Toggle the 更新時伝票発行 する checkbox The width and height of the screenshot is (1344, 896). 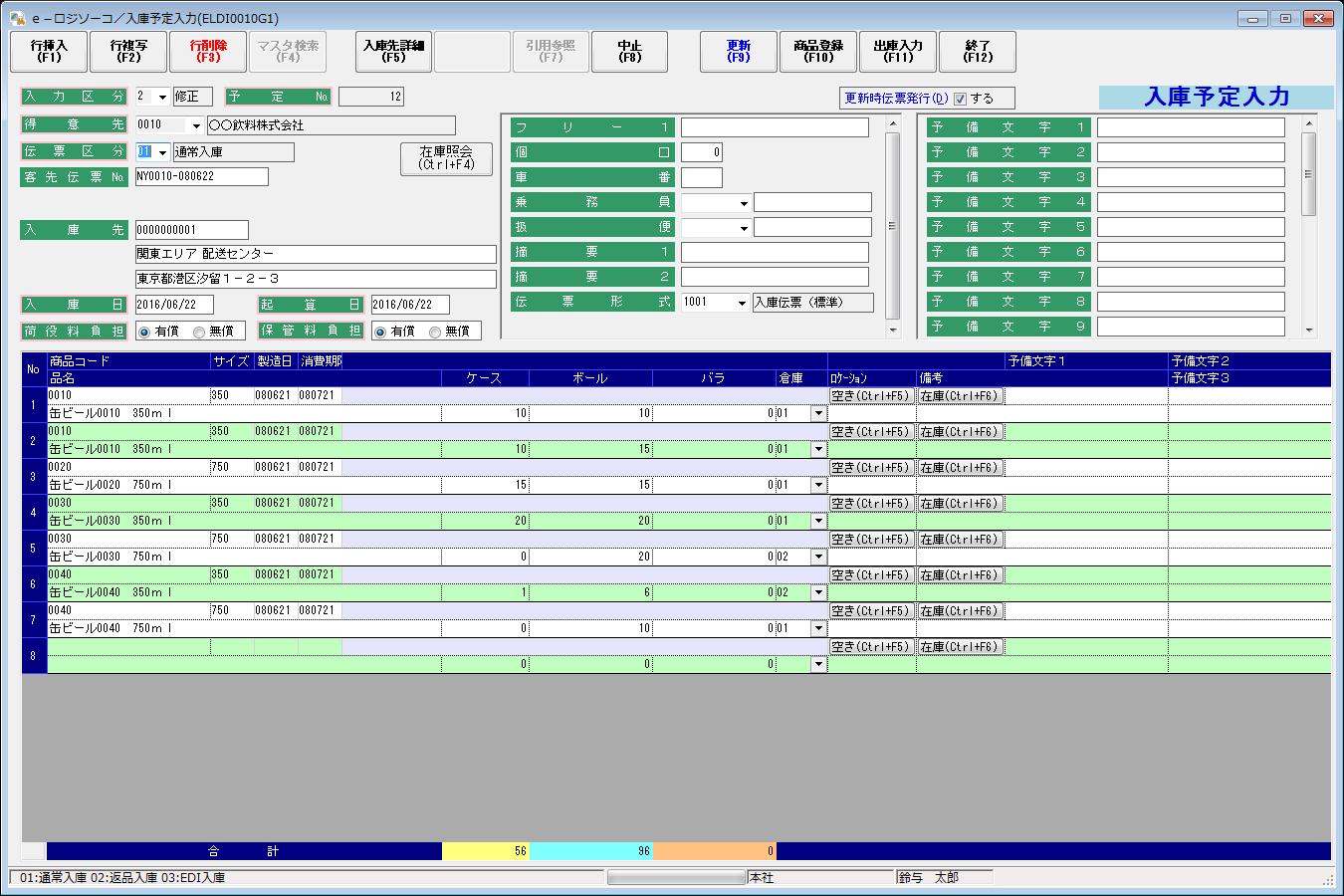(x=960, y=99)
